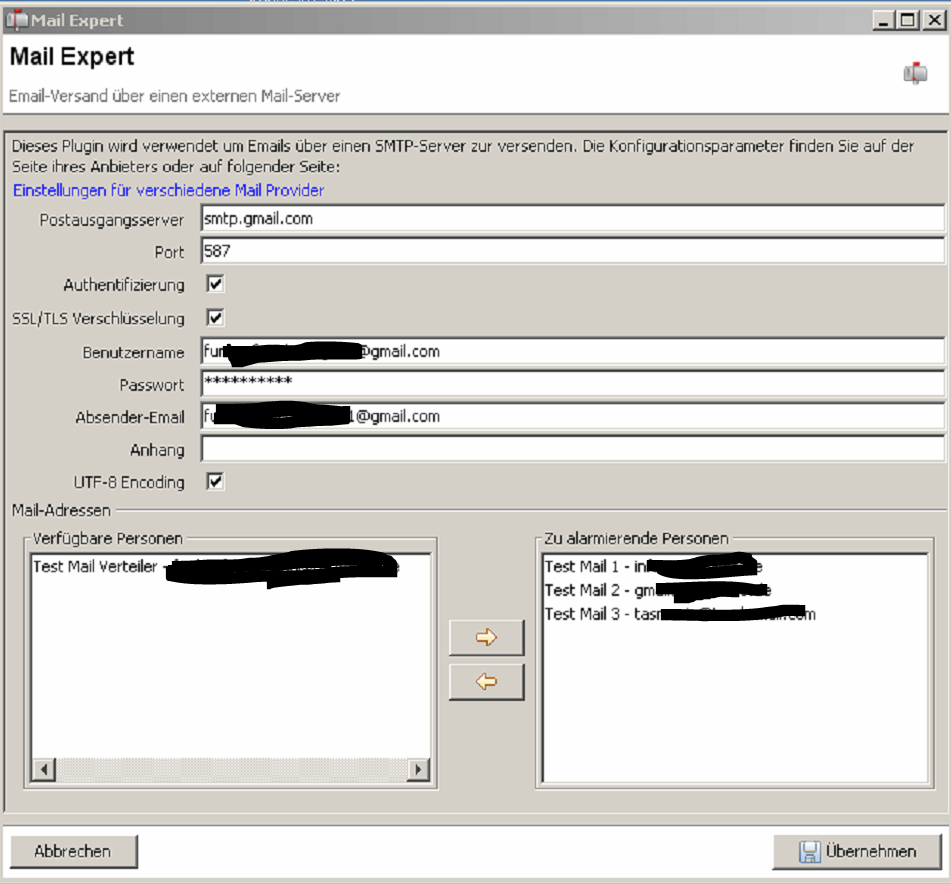Disable SSL/TLS Verschlüsselung checkbox
The width and height of the screenshot is (951, 884).
click(x=215, y=318)
